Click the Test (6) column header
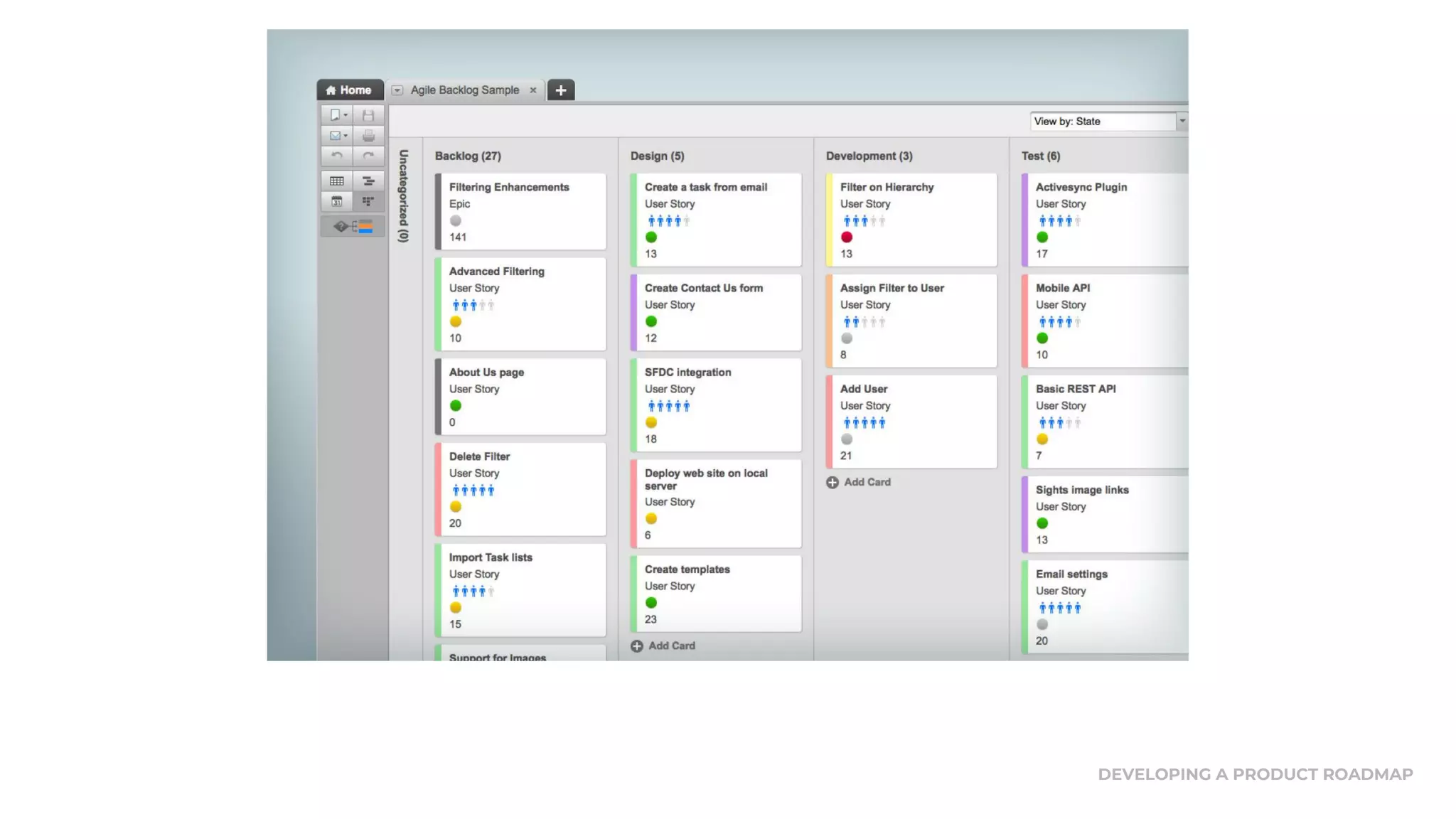The width and height of the screenshot is (1456, 819). point(1041,156)
